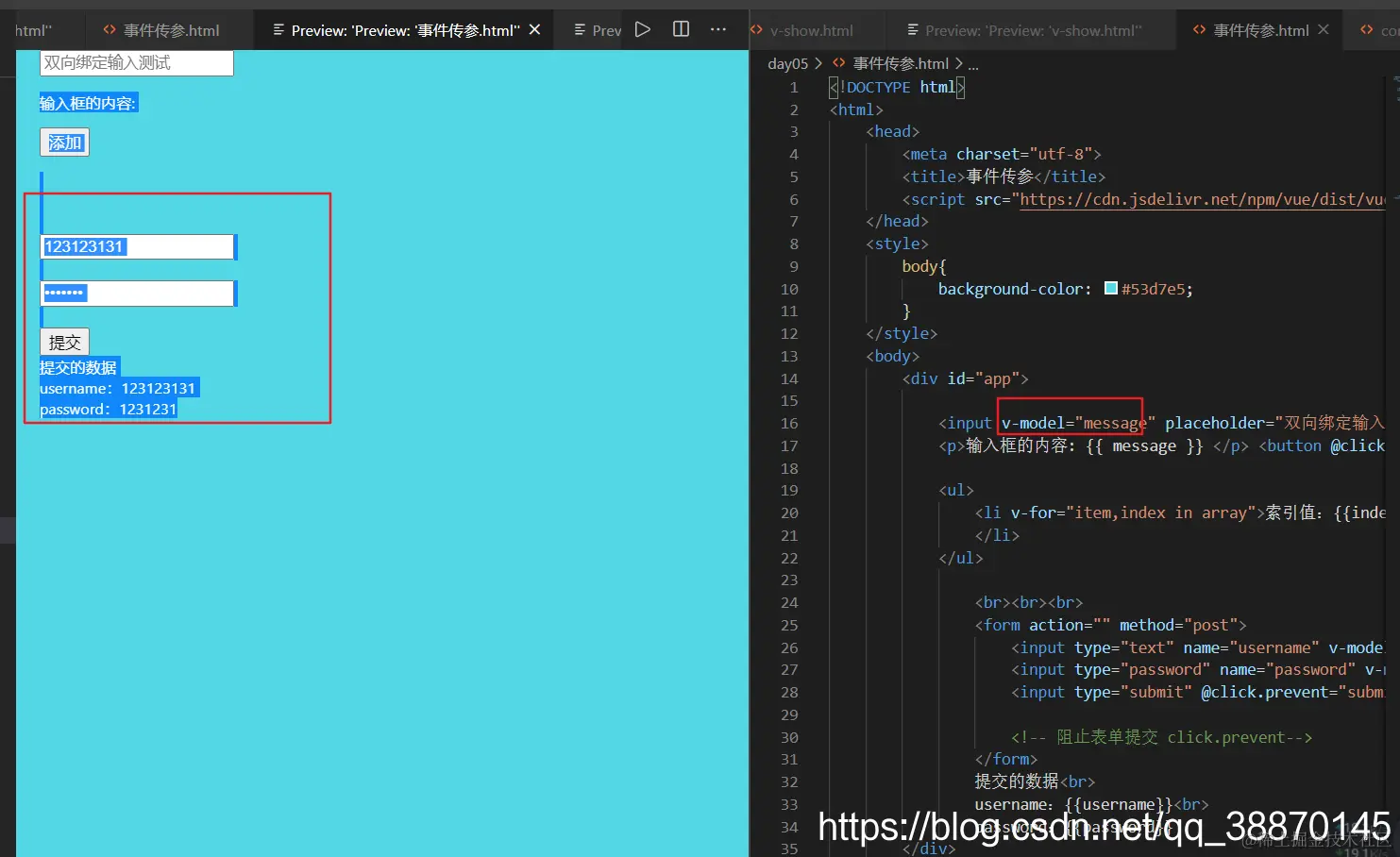
Task: Click username: 123123131 output line
Action: [117, 388]
